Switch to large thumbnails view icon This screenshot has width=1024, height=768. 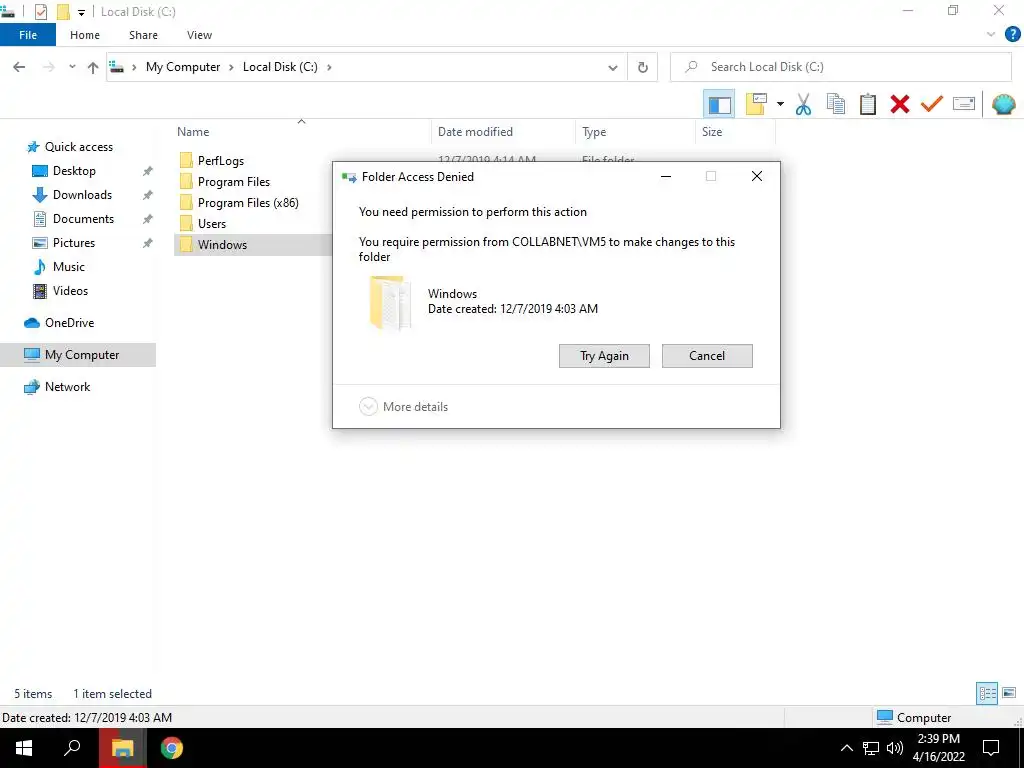(1009, 694)
